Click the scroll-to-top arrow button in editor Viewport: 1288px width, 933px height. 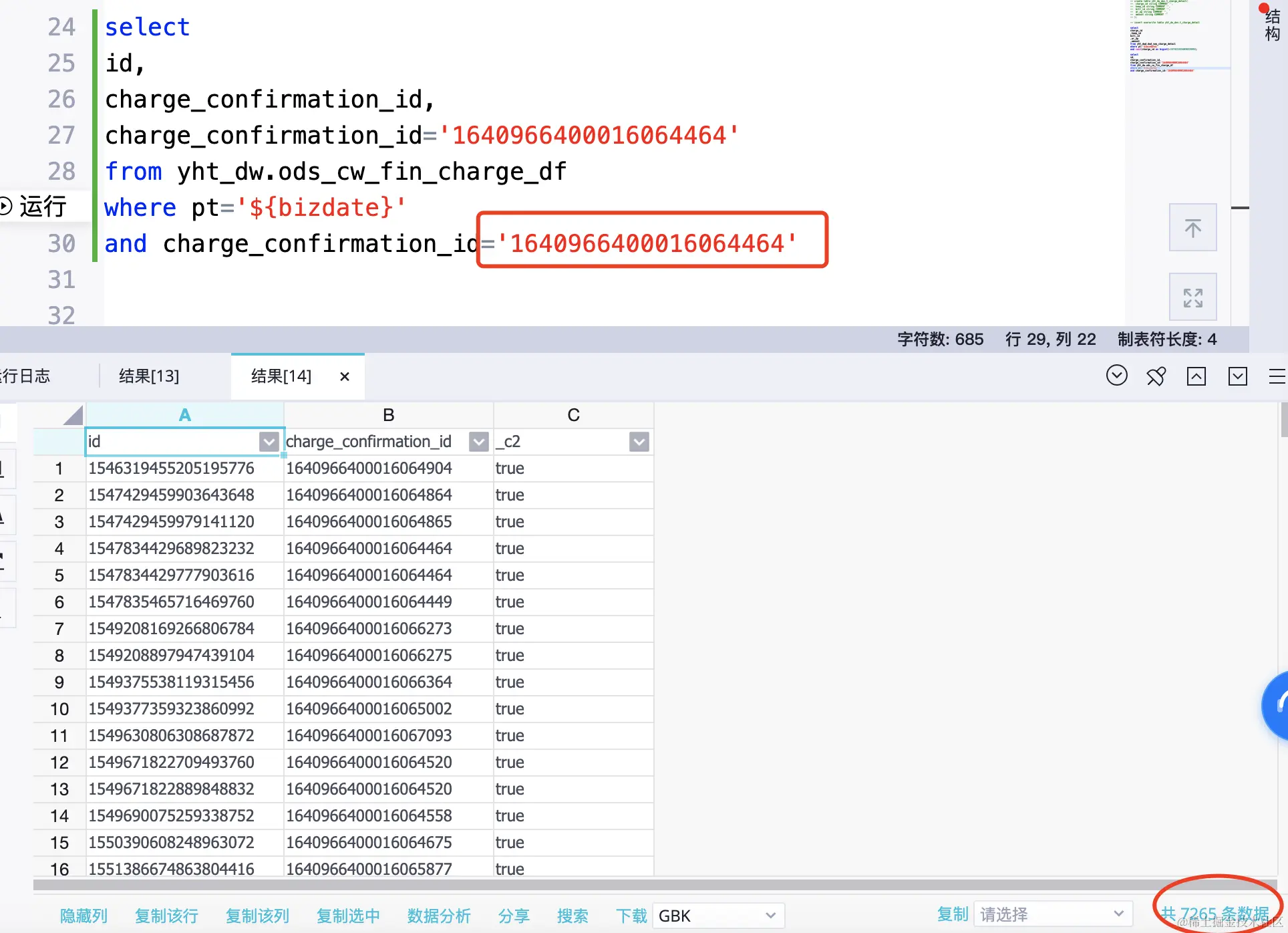point(1192,228)
